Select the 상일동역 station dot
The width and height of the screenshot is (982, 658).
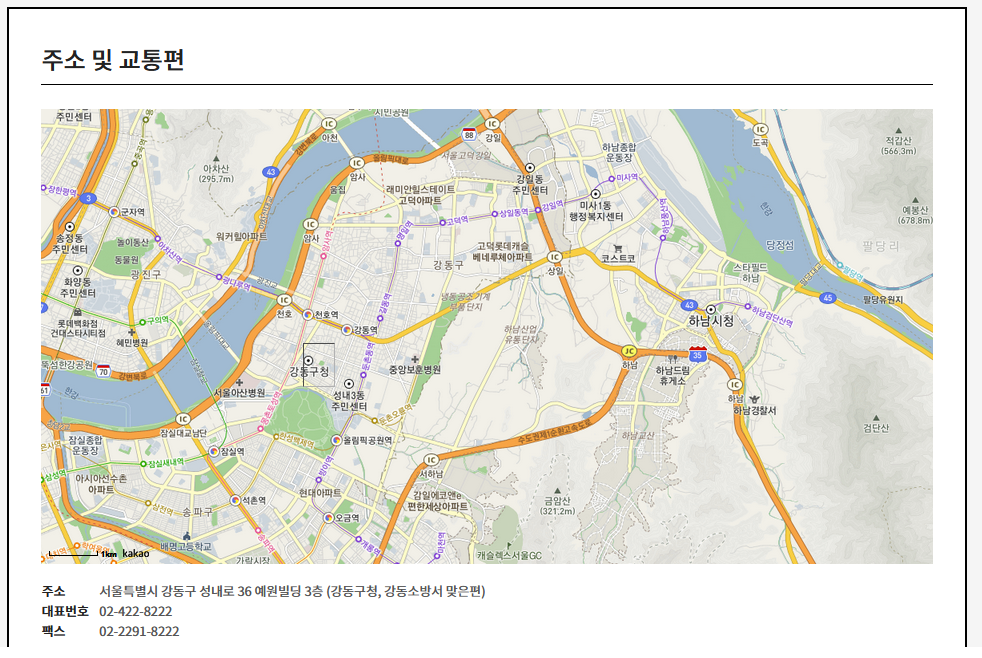[494, 214]
